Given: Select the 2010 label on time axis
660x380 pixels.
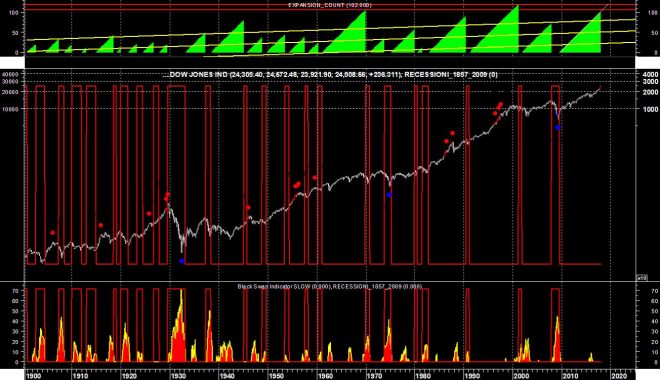Looking at the screenshot, I should [x=570, y=376].
